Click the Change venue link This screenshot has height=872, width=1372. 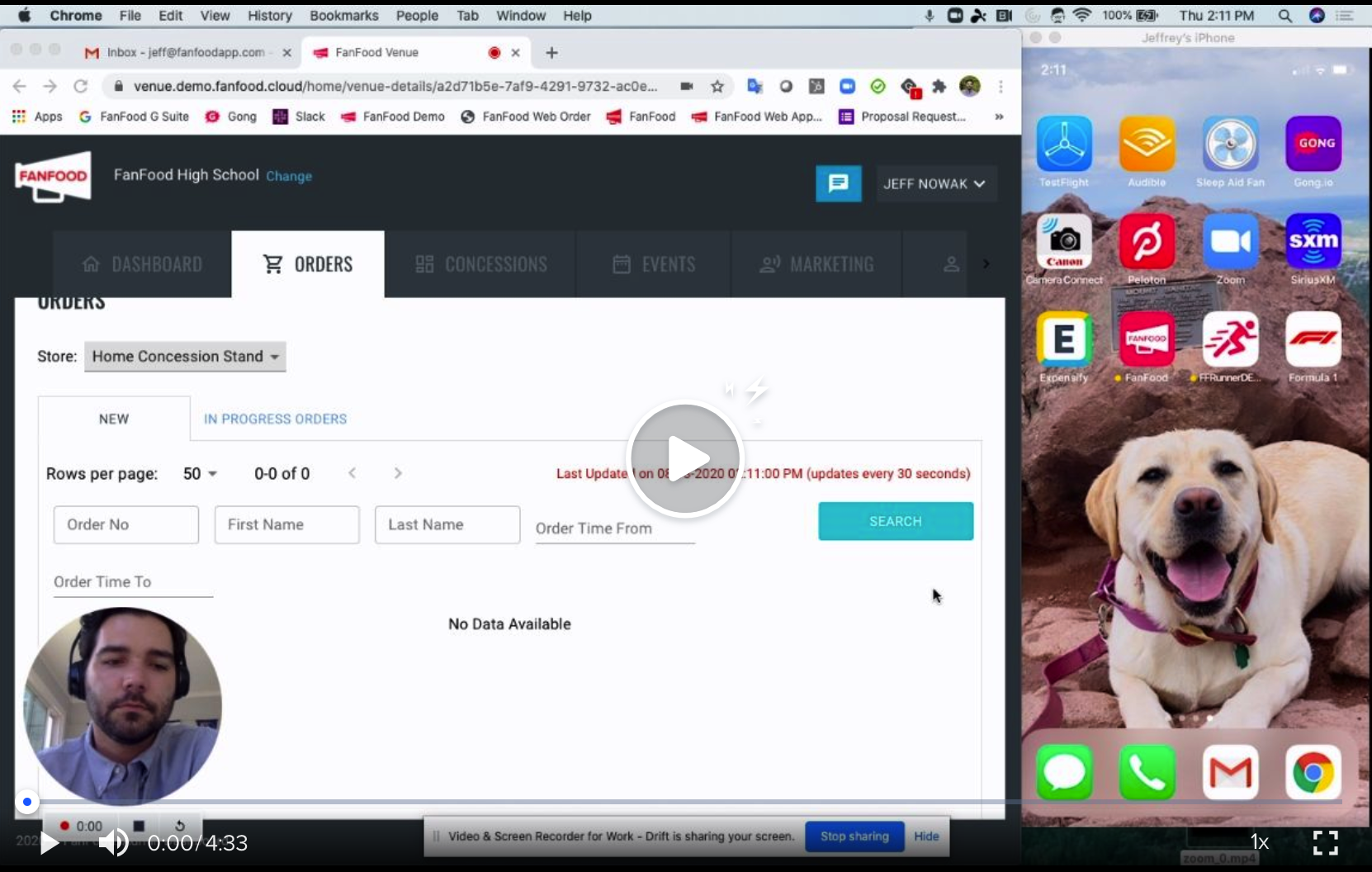[289, 176]
